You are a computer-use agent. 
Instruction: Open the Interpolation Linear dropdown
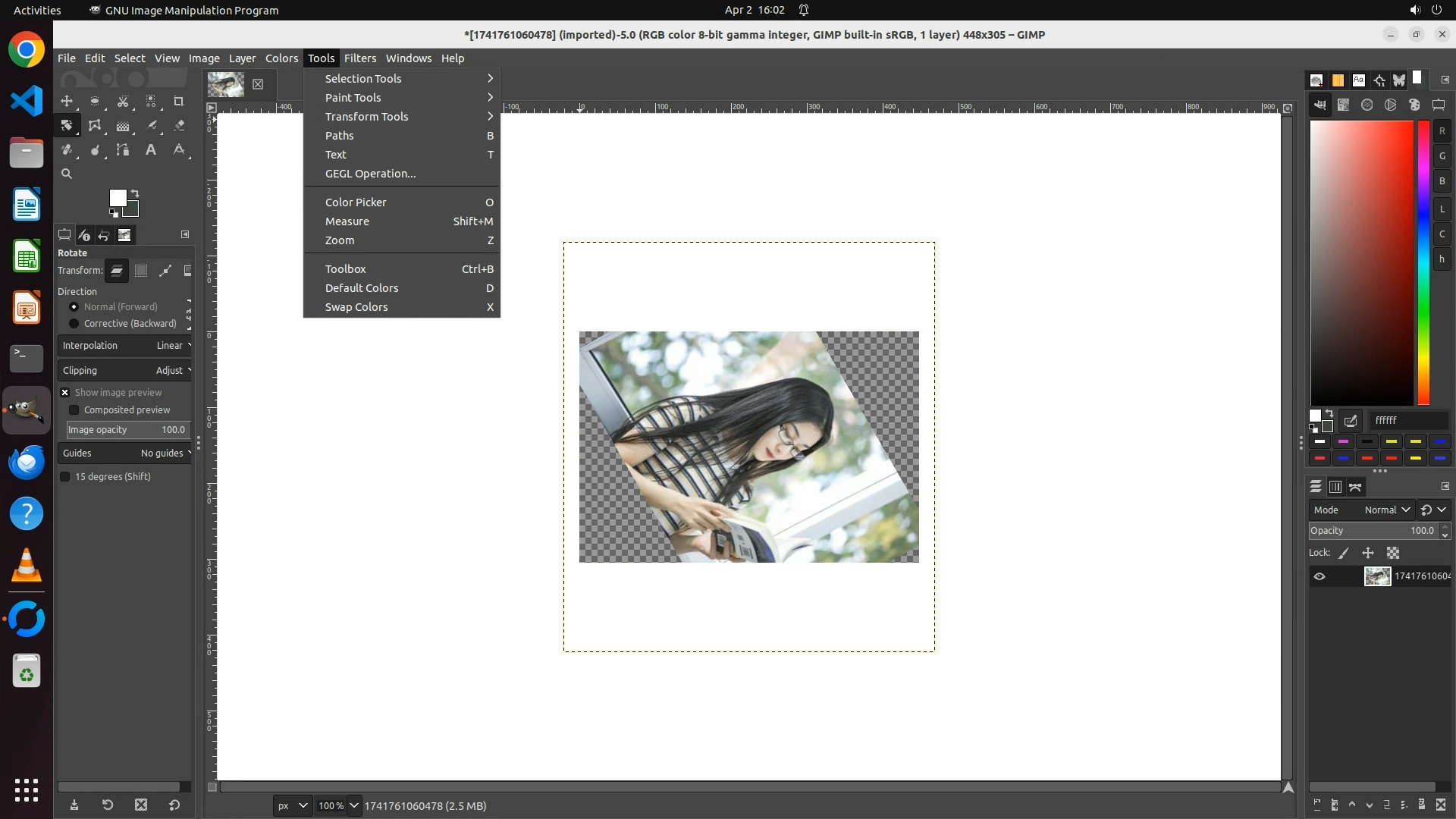(125, 346)
